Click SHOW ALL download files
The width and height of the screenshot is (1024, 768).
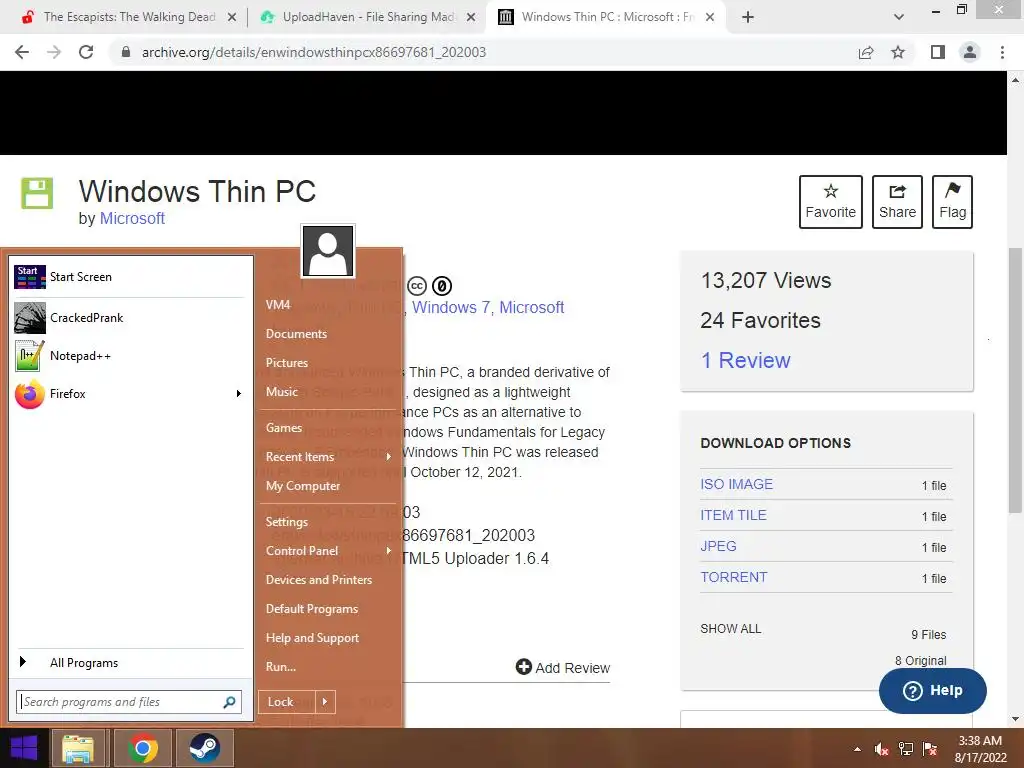click(731, 629)
